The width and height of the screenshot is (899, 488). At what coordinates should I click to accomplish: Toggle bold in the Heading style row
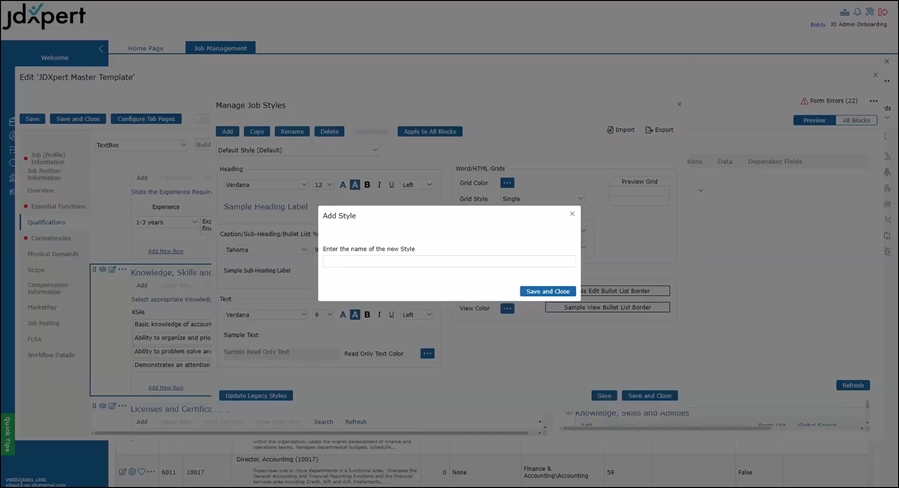(x=367, y=184)
